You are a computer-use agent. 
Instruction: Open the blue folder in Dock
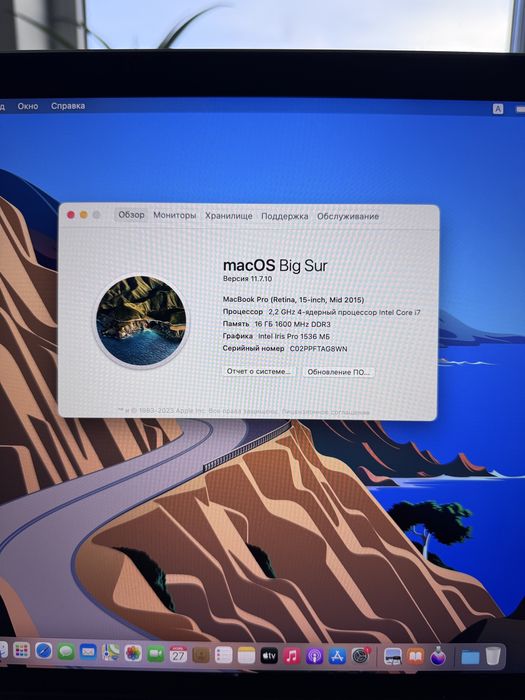470,657
